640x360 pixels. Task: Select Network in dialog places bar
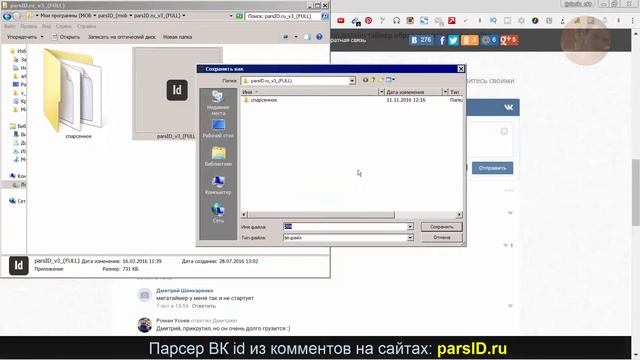click(x=218, y=213)
